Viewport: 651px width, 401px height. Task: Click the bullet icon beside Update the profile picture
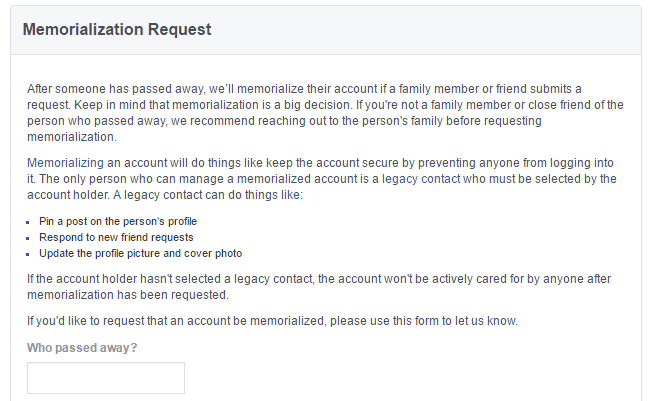coord(28,254)
